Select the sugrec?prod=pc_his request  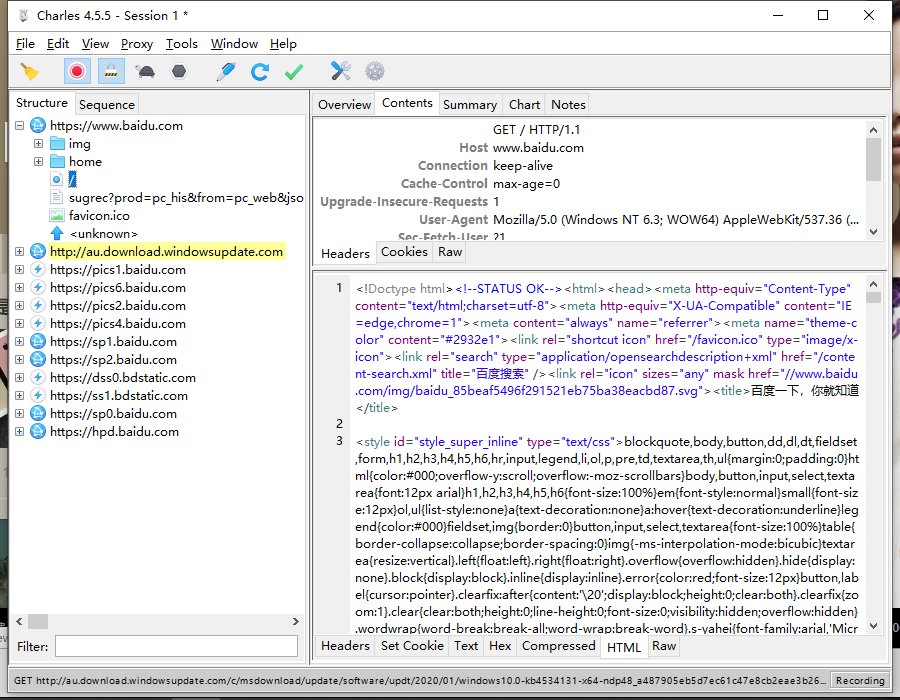click(186, 198)
